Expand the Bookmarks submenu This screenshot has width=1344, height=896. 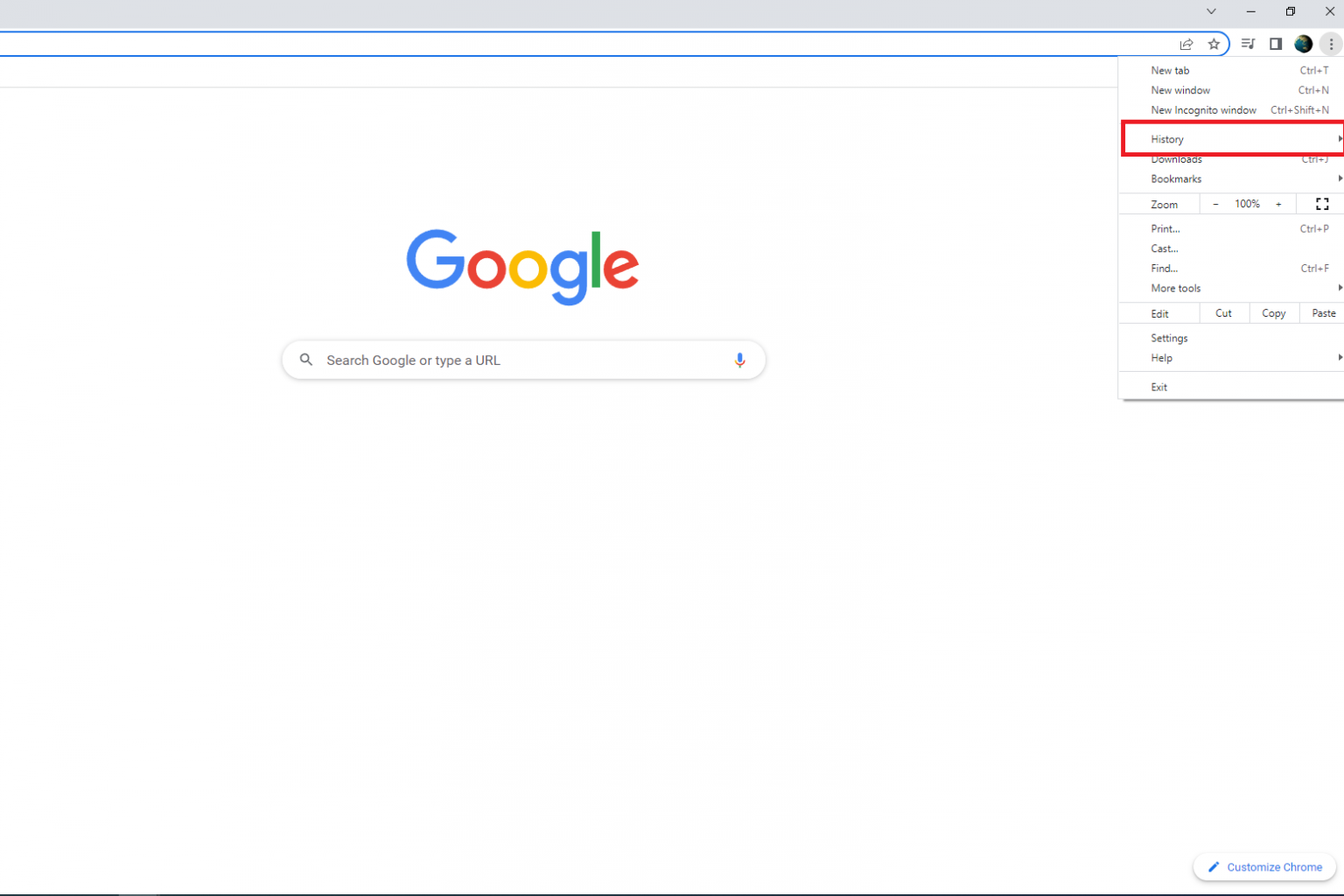(x=1231, y=178)
